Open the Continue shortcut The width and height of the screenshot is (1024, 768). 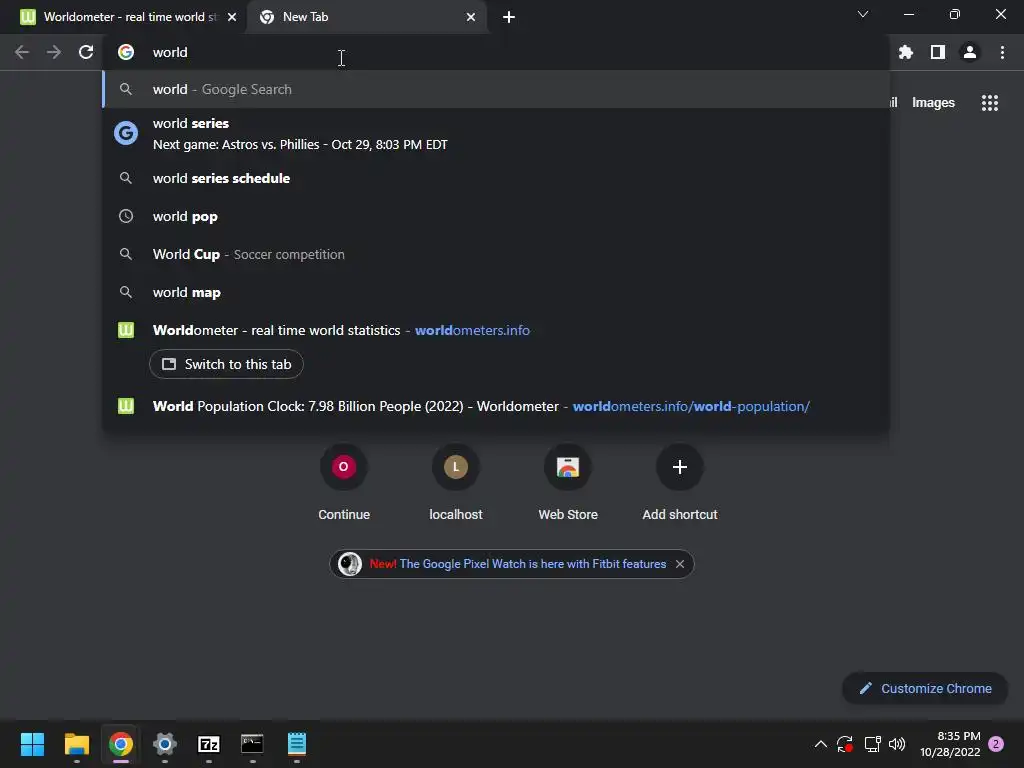(344, 482)
